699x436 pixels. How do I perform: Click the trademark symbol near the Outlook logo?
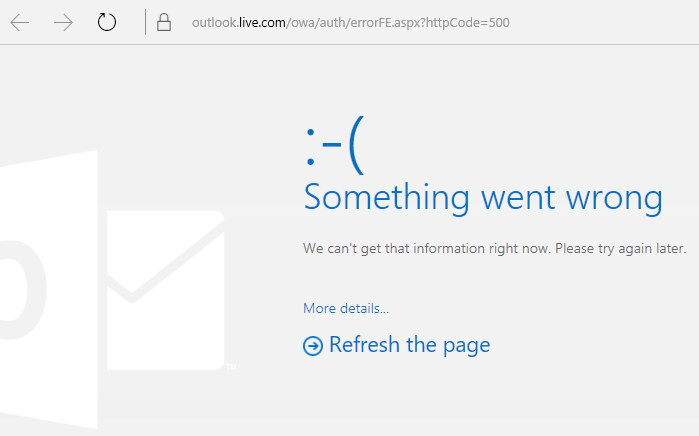coord(231,368)
